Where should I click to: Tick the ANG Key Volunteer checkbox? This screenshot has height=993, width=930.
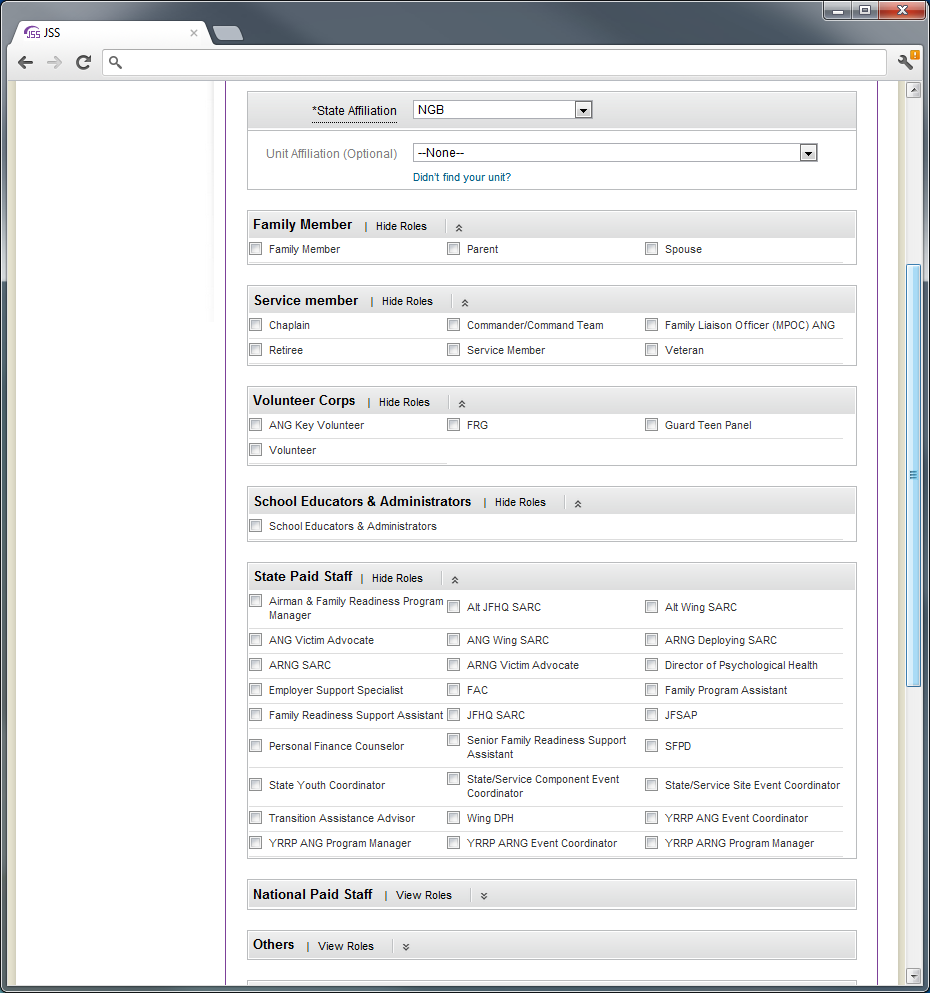pyautogui.click(x=256, y=425)
